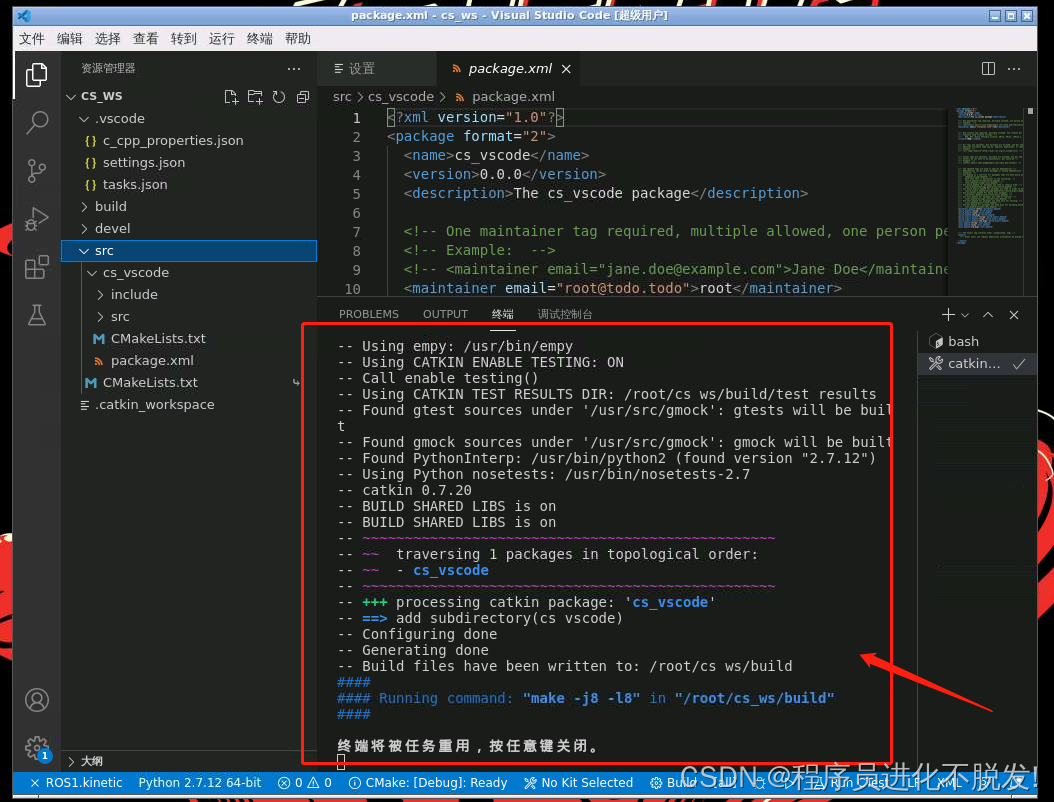This screenshot has height=802, width=1054.
Task: Split the editor to the right
Action: [x=988, y=69]
